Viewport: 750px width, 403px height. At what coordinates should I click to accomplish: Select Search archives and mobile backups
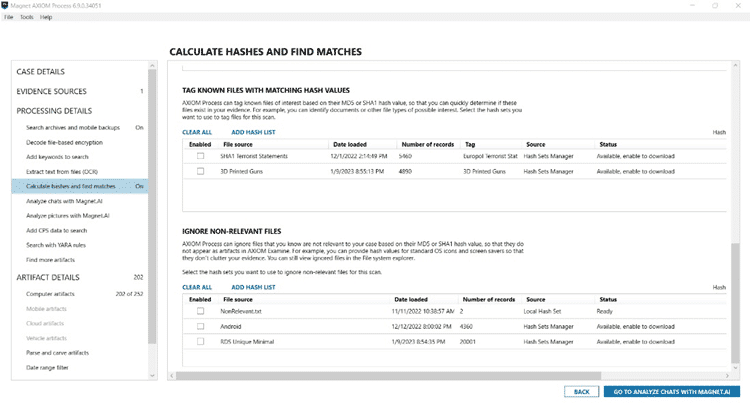(73, 128)
